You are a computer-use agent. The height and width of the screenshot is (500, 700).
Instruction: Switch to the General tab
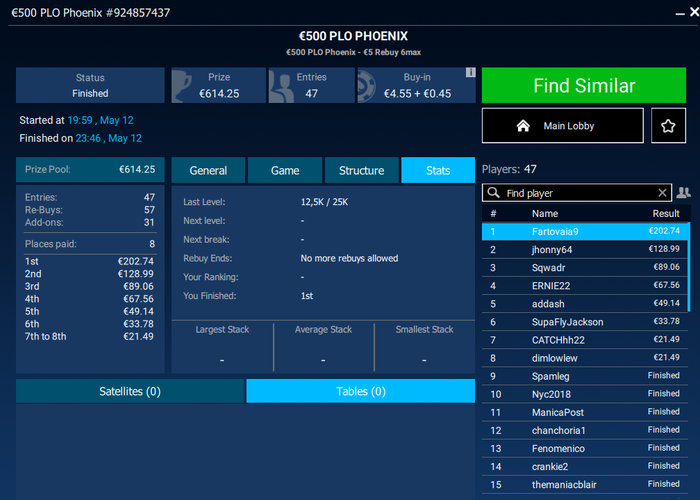pyautogui.click(x=208, y=170)
